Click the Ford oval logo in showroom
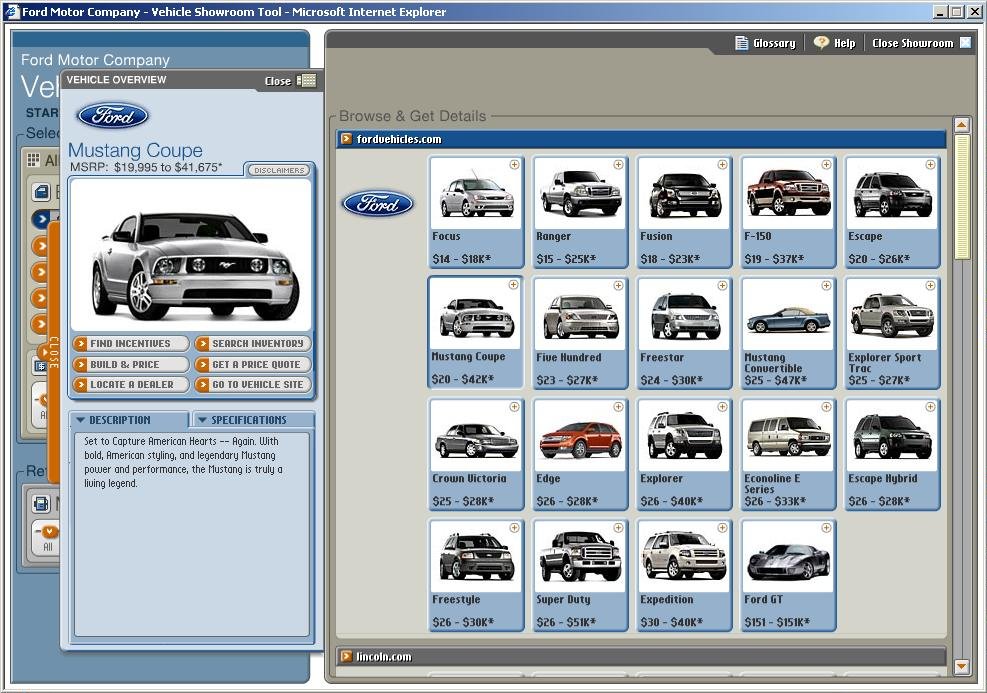Viewport: 987px width, 693px height. [x=377, y=204]
